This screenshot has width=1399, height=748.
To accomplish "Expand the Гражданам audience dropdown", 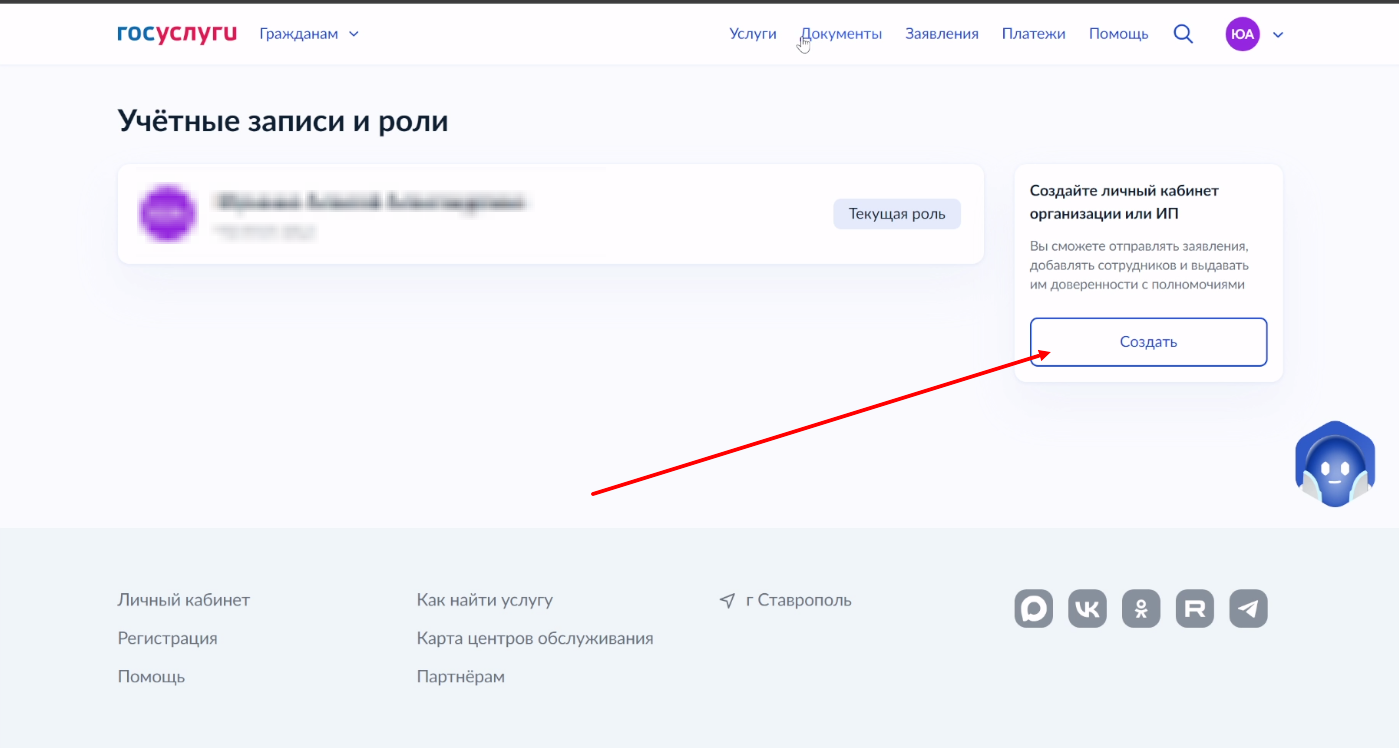I will click(308, 34).
